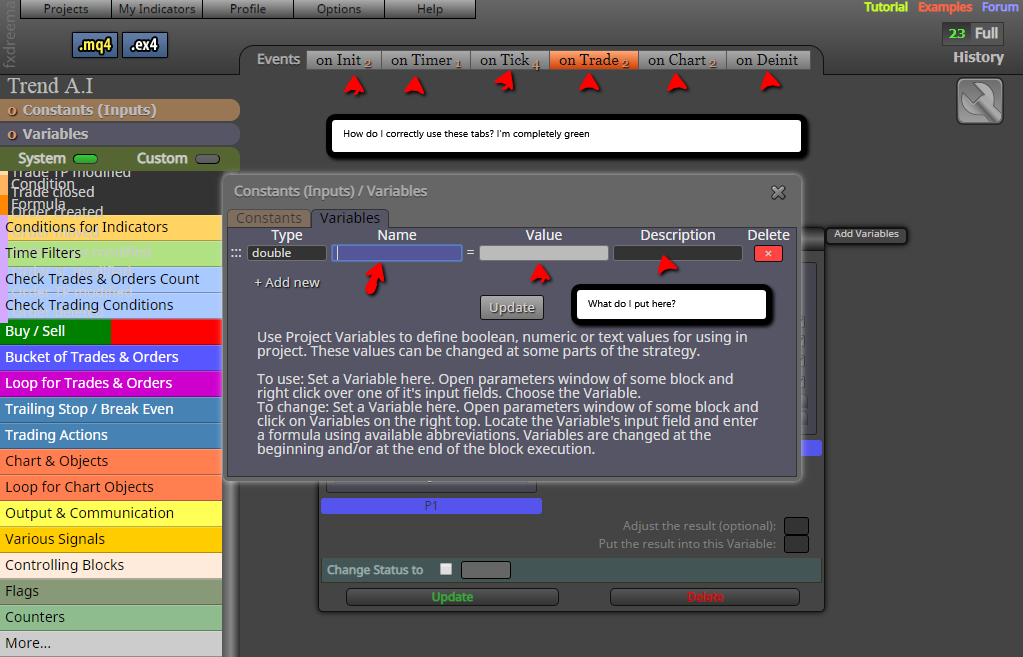Screen dimensions: 1023x657
Task: Click green Update in the block window
Action: (452, 597)
